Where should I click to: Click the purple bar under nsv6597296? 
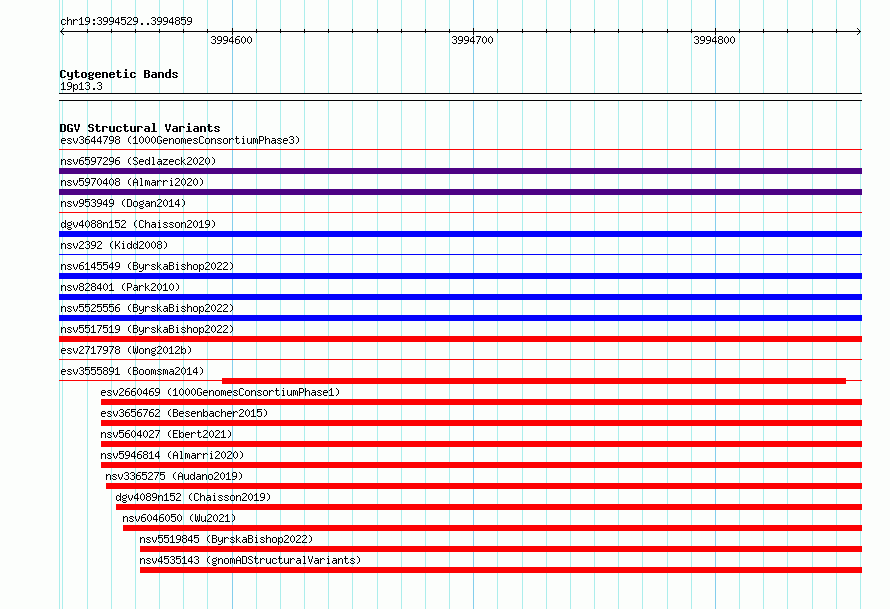[x=460, y=171]
